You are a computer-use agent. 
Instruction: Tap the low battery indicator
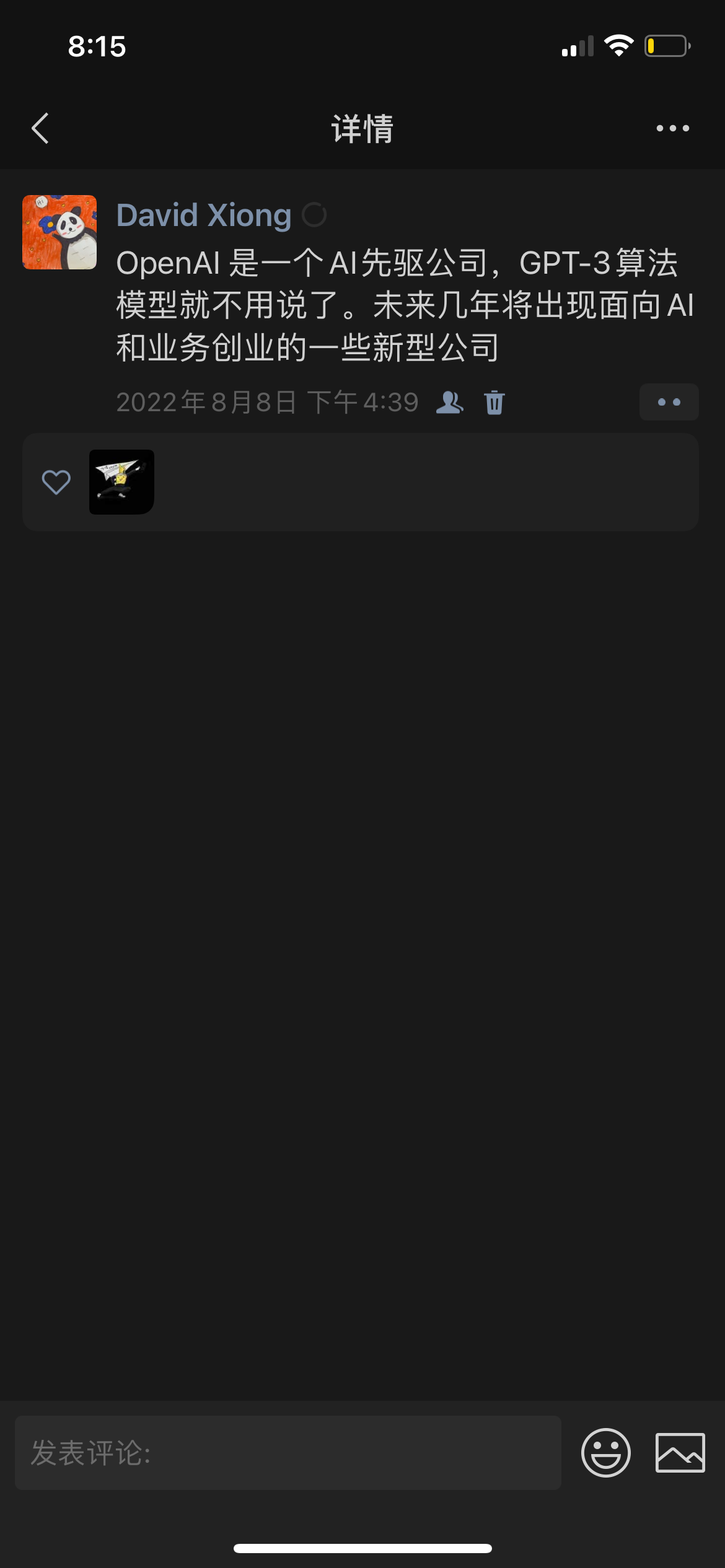coord(667,46)
